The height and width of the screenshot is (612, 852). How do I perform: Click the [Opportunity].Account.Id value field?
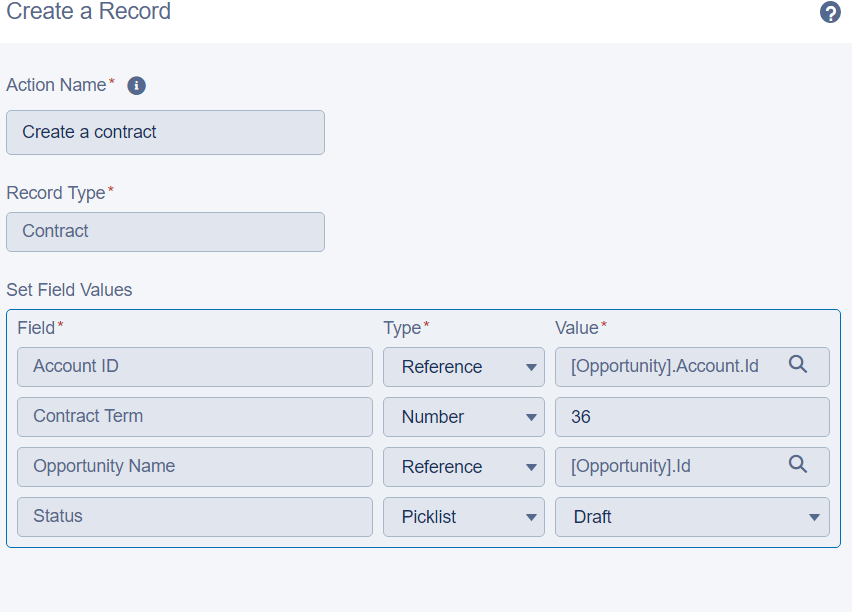[665, 367]
